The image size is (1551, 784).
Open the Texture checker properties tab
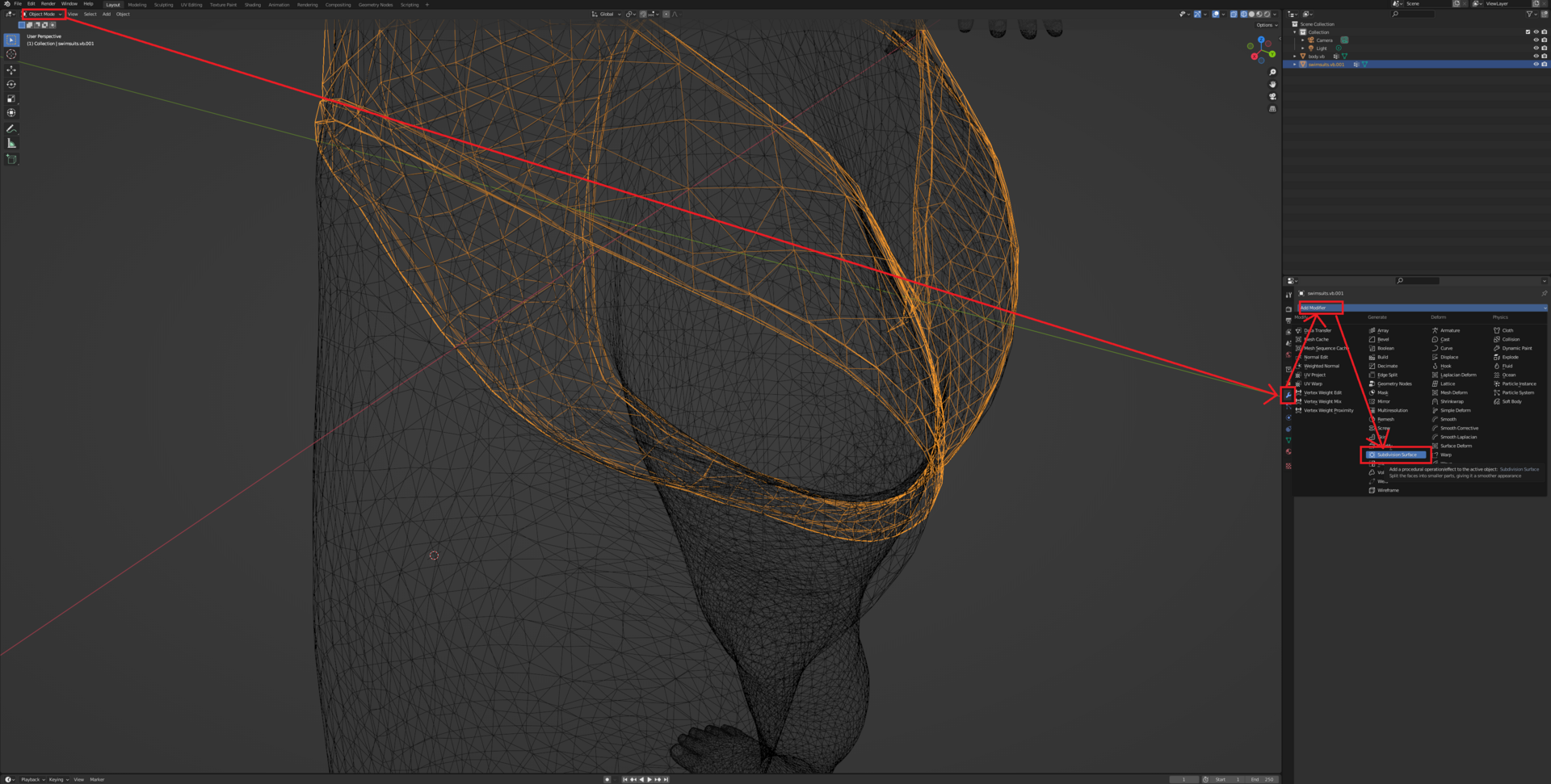click(x=1288, y=466)
